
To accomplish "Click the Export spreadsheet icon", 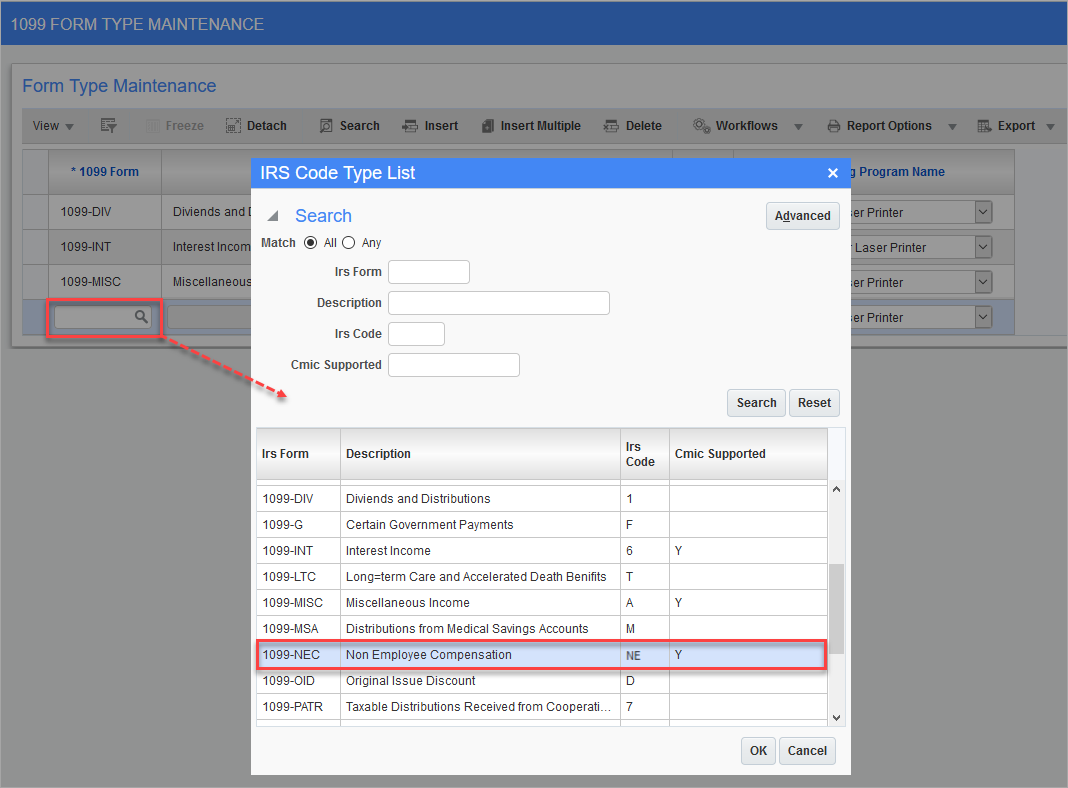I will [984, 126].
